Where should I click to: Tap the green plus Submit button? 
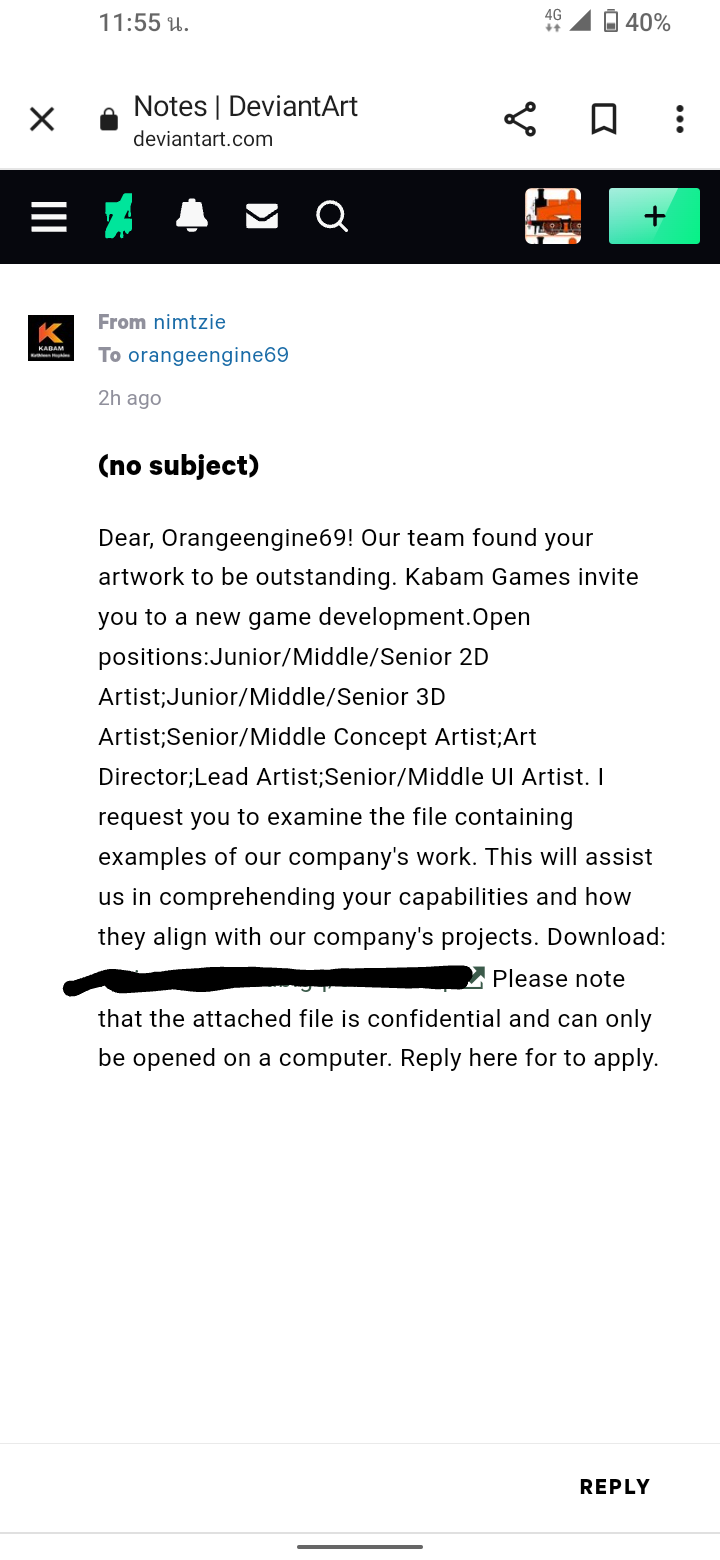[654, 216]
